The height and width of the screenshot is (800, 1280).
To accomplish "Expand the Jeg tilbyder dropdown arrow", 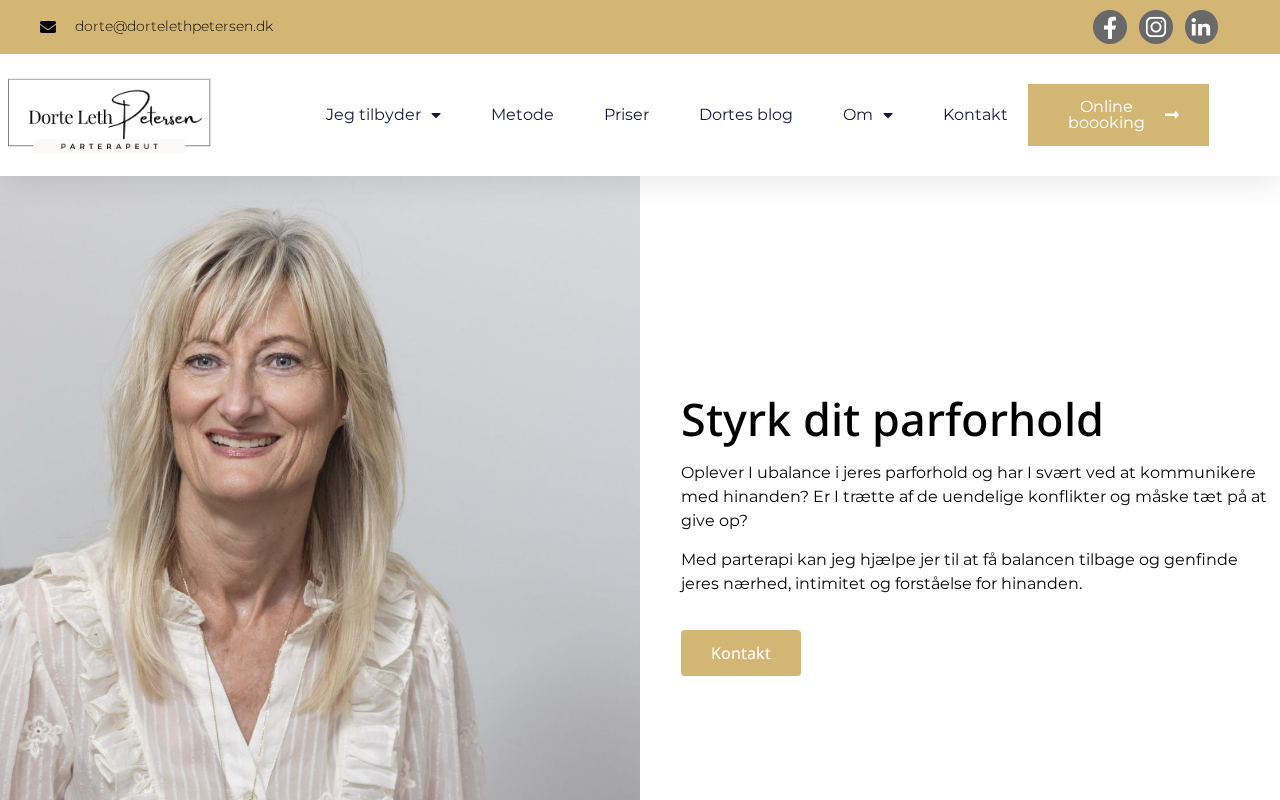I will (436, 115).
